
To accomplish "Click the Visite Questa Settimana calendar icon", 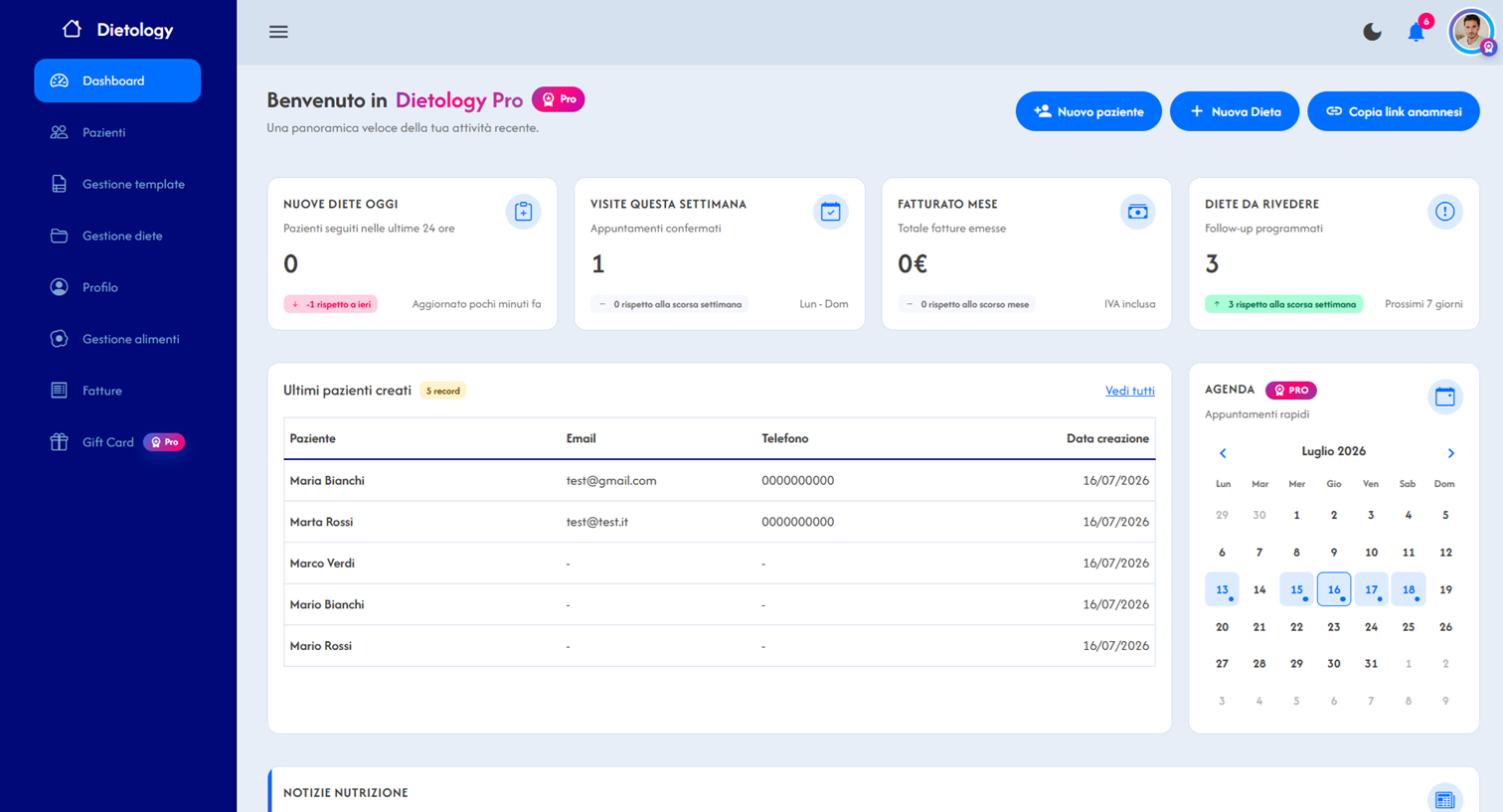I will click(x=830, y=212).
